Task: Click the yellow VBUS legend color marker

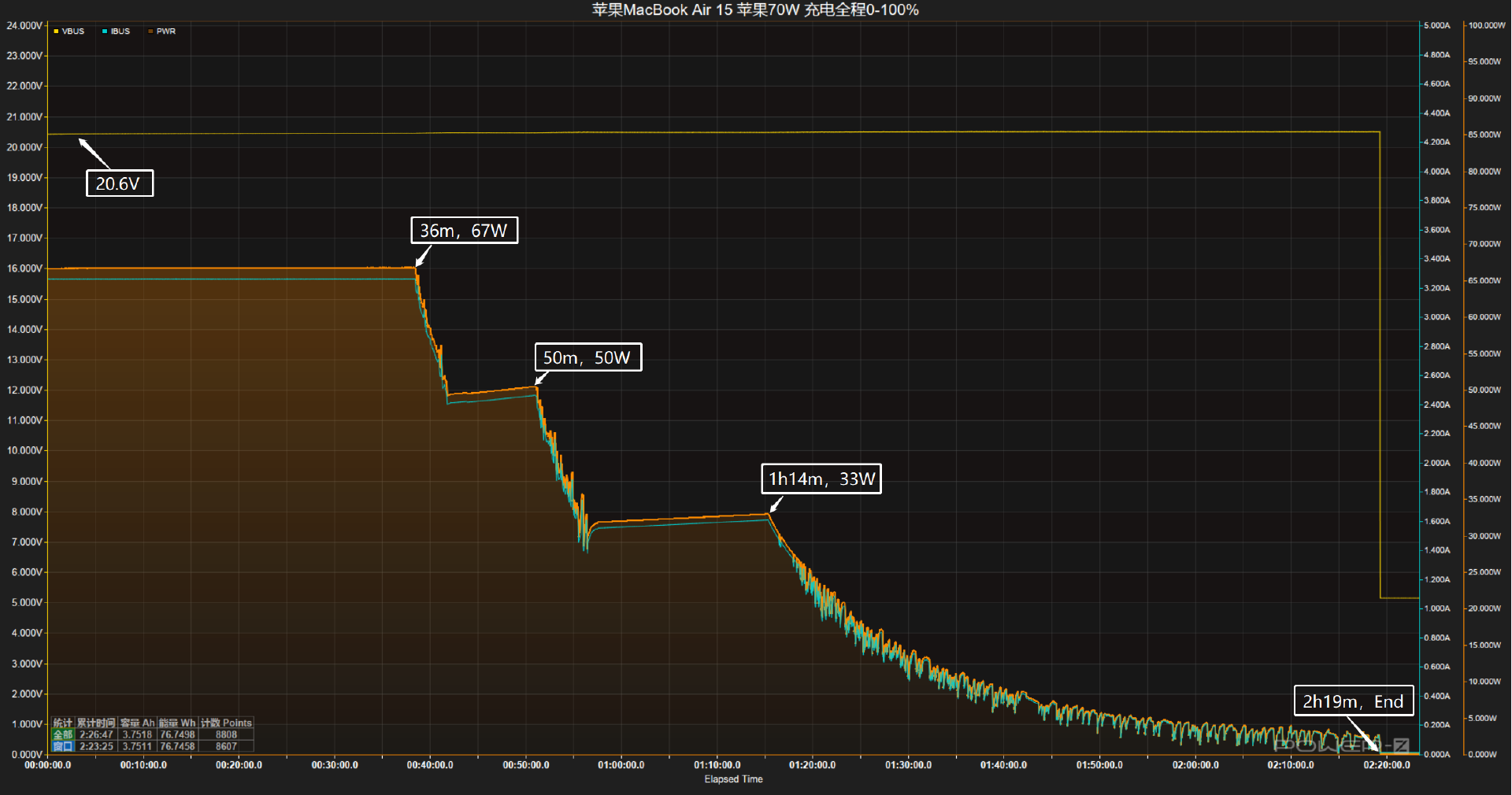Action: (x=56, y=31)
